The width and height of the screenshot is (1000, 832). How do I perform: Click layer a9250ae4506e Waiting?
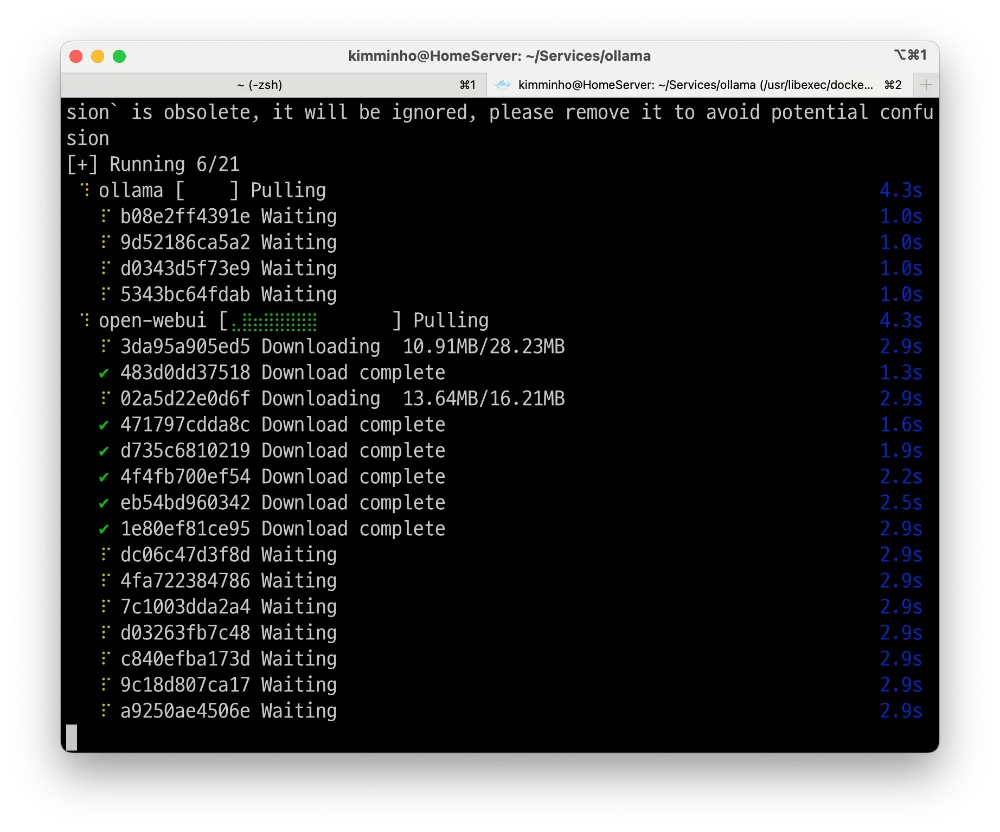pos(228,712)
